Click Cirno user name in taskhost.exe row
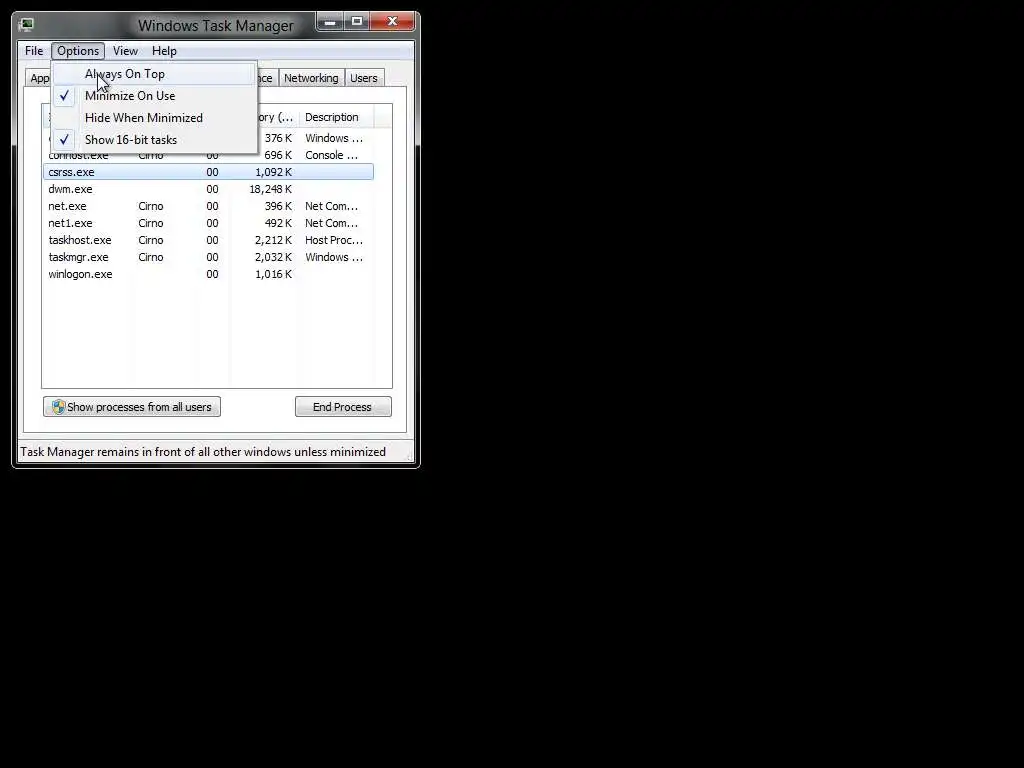The image size is (1024, 768). click(151, 240)
